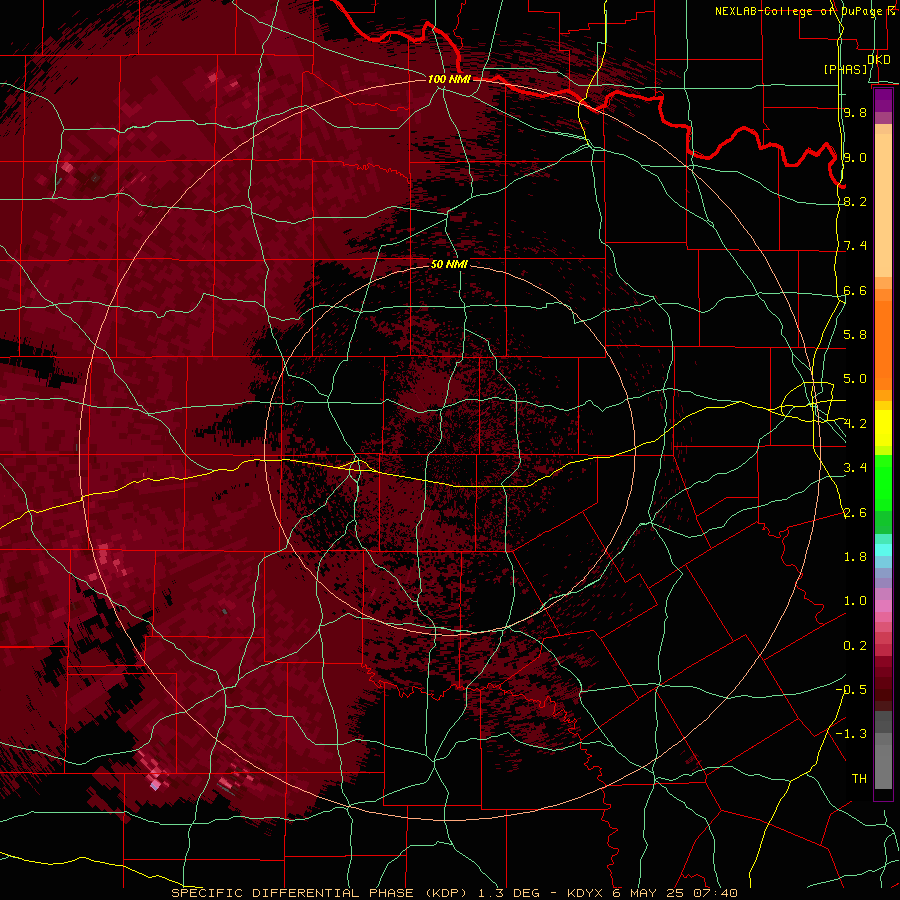Click the [PHAS] unit label above scale
Screen dimensions: 900x900
[x=846, y=69]
